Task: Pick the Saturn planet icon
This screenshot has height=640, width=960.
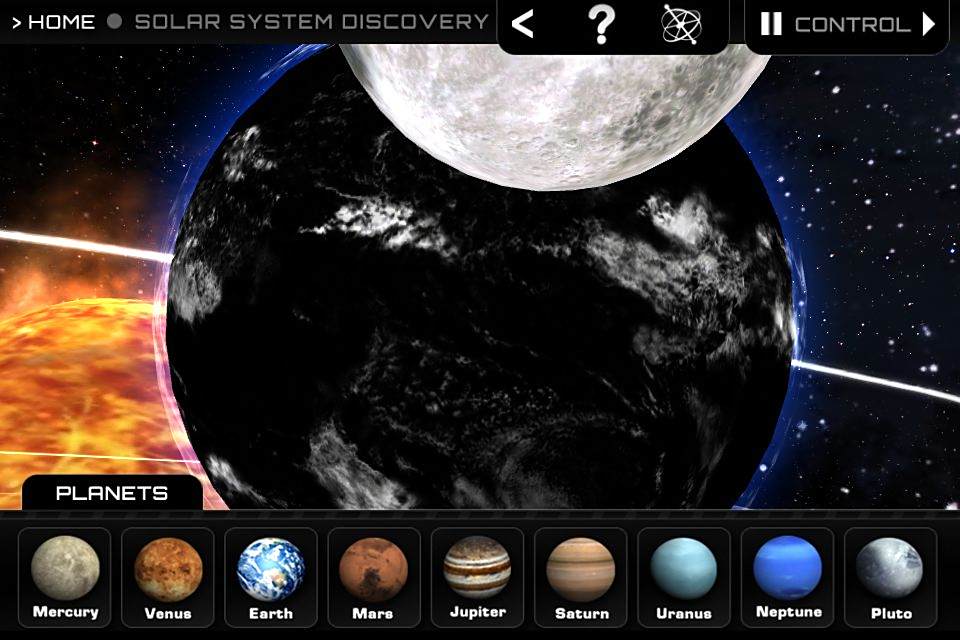Action: point(580,578)
